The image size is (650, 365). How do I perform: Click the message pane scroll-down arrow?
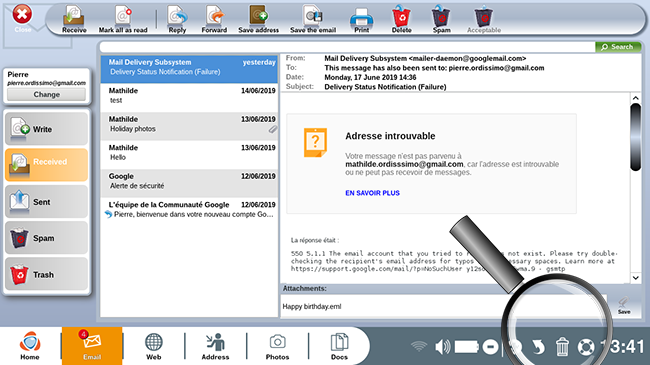point(635,277)
